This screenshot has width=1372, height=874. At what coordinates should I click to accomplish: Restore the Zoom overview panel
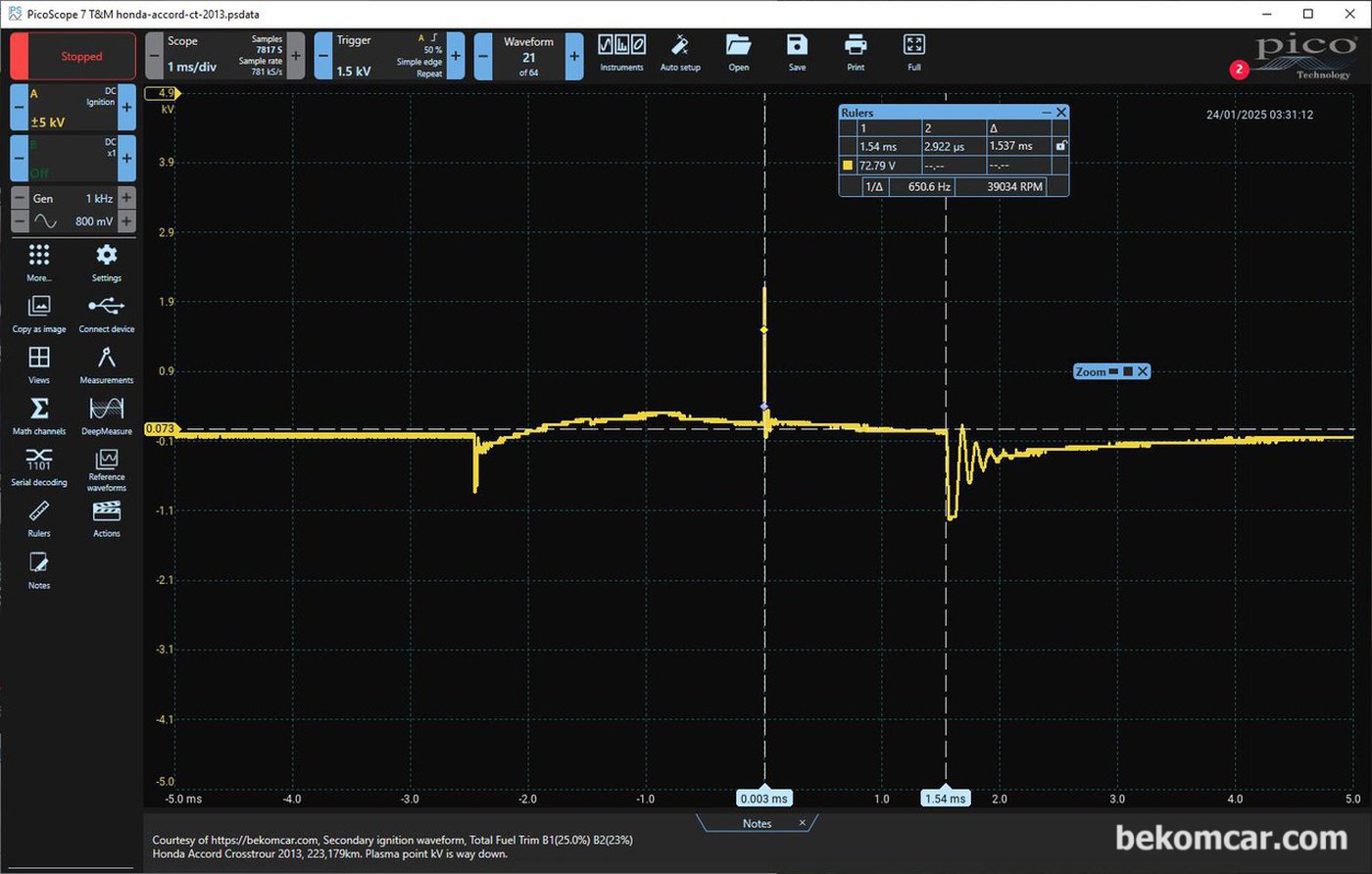point(1128,372)
